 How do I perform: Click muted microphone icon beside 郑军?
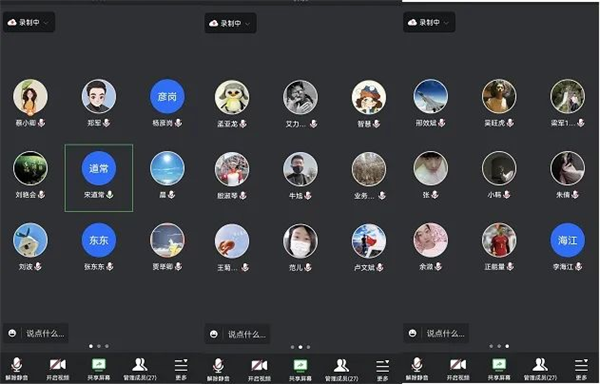coord(107,122)
